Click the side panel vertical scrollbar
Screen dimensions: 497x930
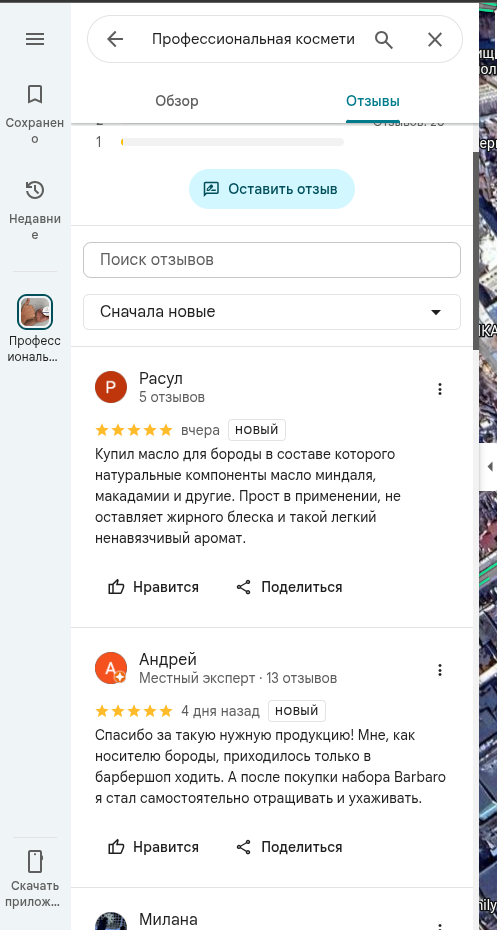(476, 249)
